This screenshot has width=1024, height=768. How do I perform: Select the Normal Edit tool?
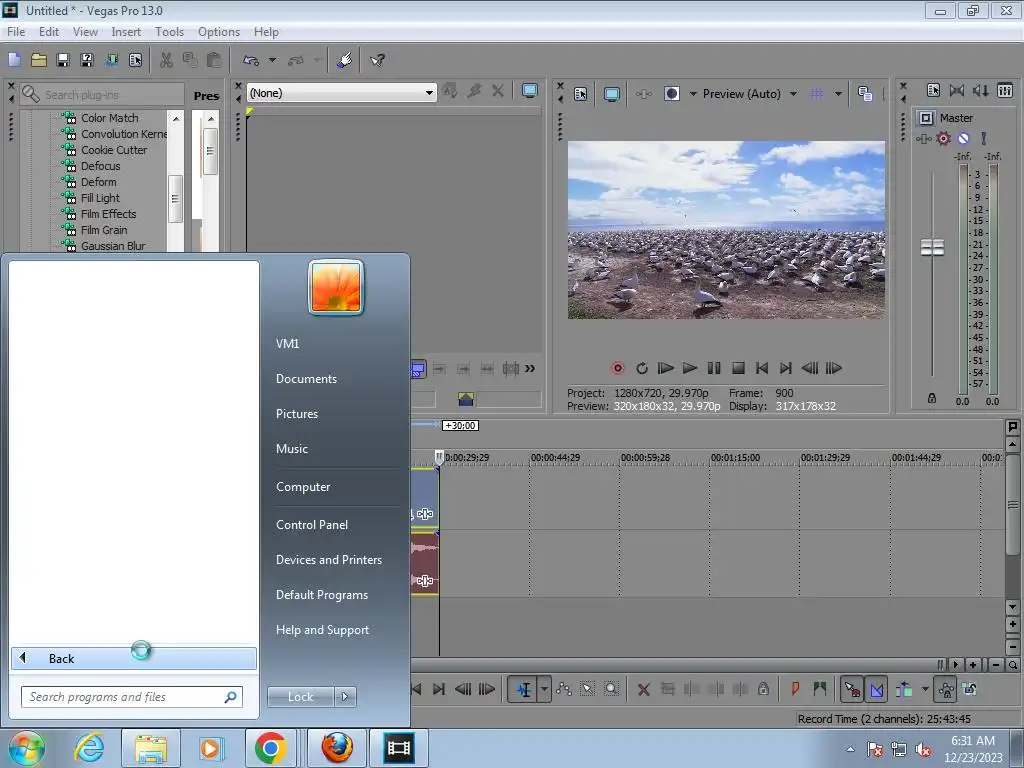pyautogui.click(x=523, y=689)
